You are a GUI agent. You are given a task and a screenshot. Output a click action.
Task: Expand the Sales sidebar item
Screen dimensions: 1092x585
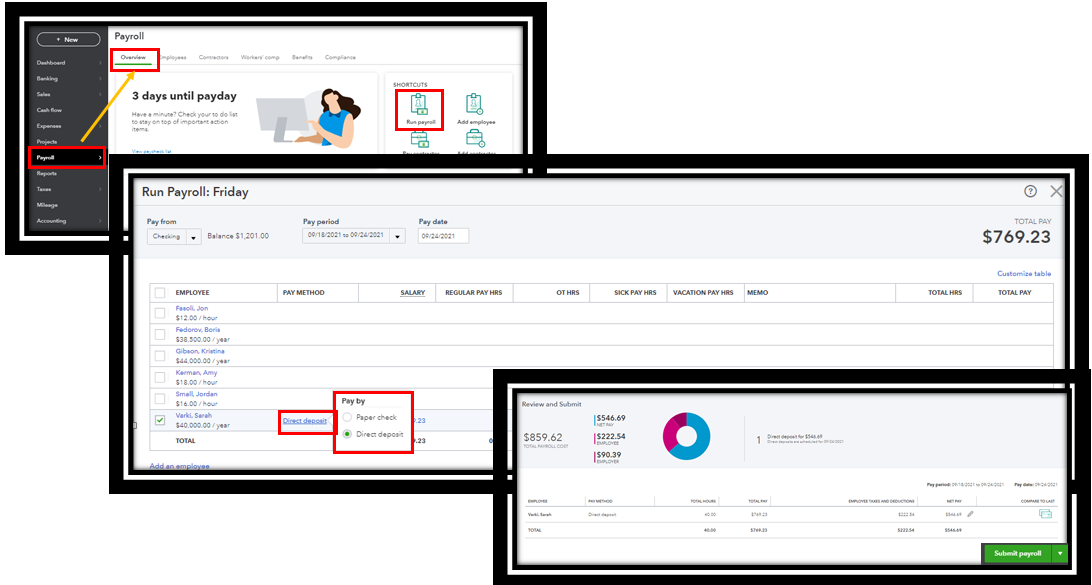[100, 94]
